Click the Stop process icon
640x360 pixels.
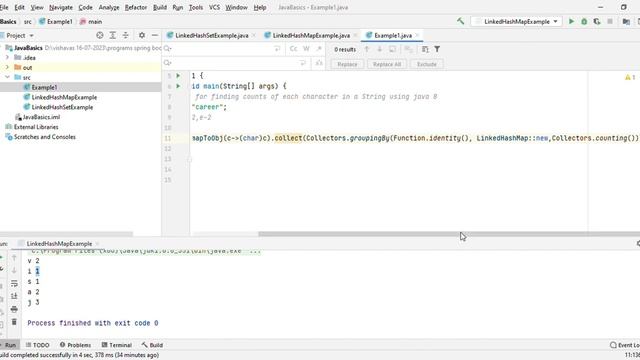coord(610,21)
